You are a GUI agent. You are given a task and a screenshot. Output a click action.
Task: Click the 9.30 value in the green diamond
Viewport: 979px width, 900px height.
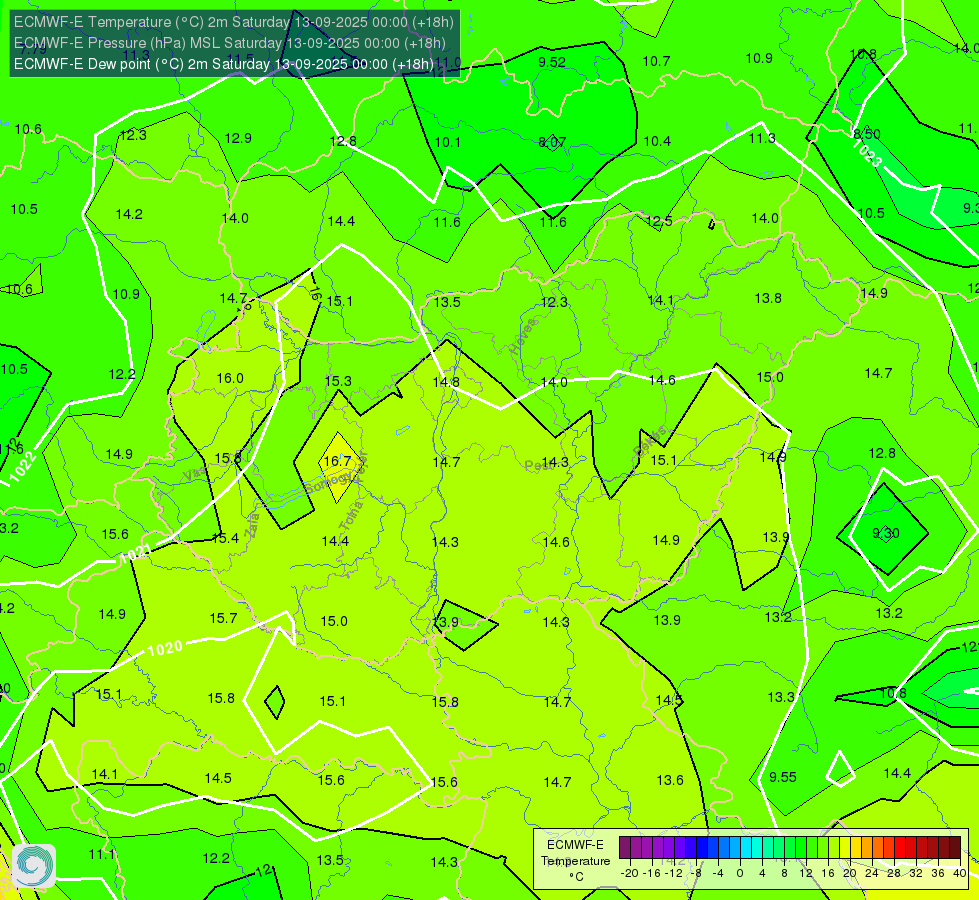(885, 533)
